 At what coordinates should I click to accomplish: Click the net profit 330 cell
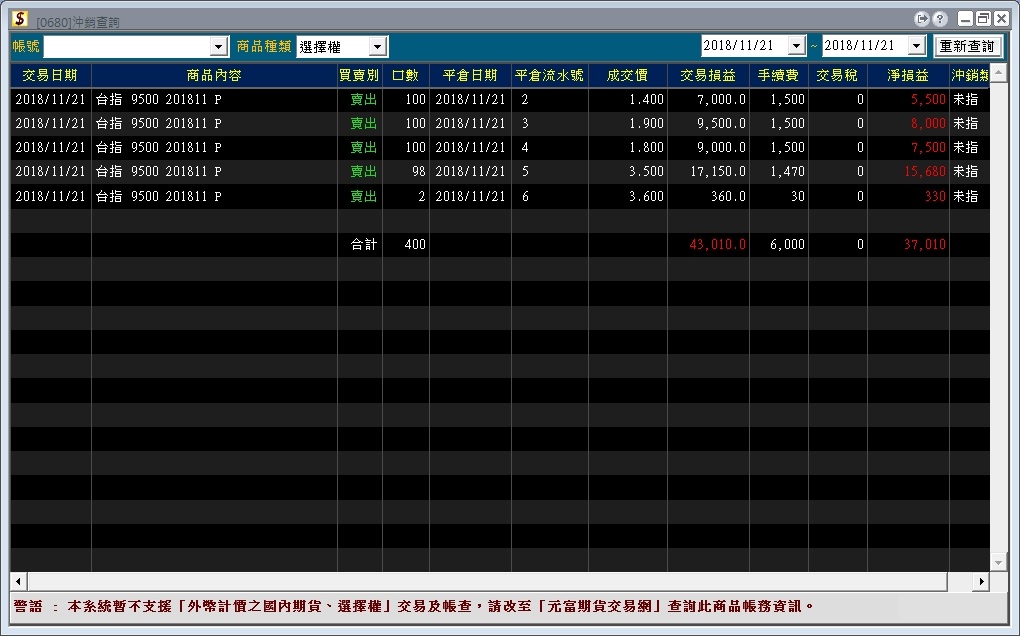pyautogui.click(x=908, y=196)
